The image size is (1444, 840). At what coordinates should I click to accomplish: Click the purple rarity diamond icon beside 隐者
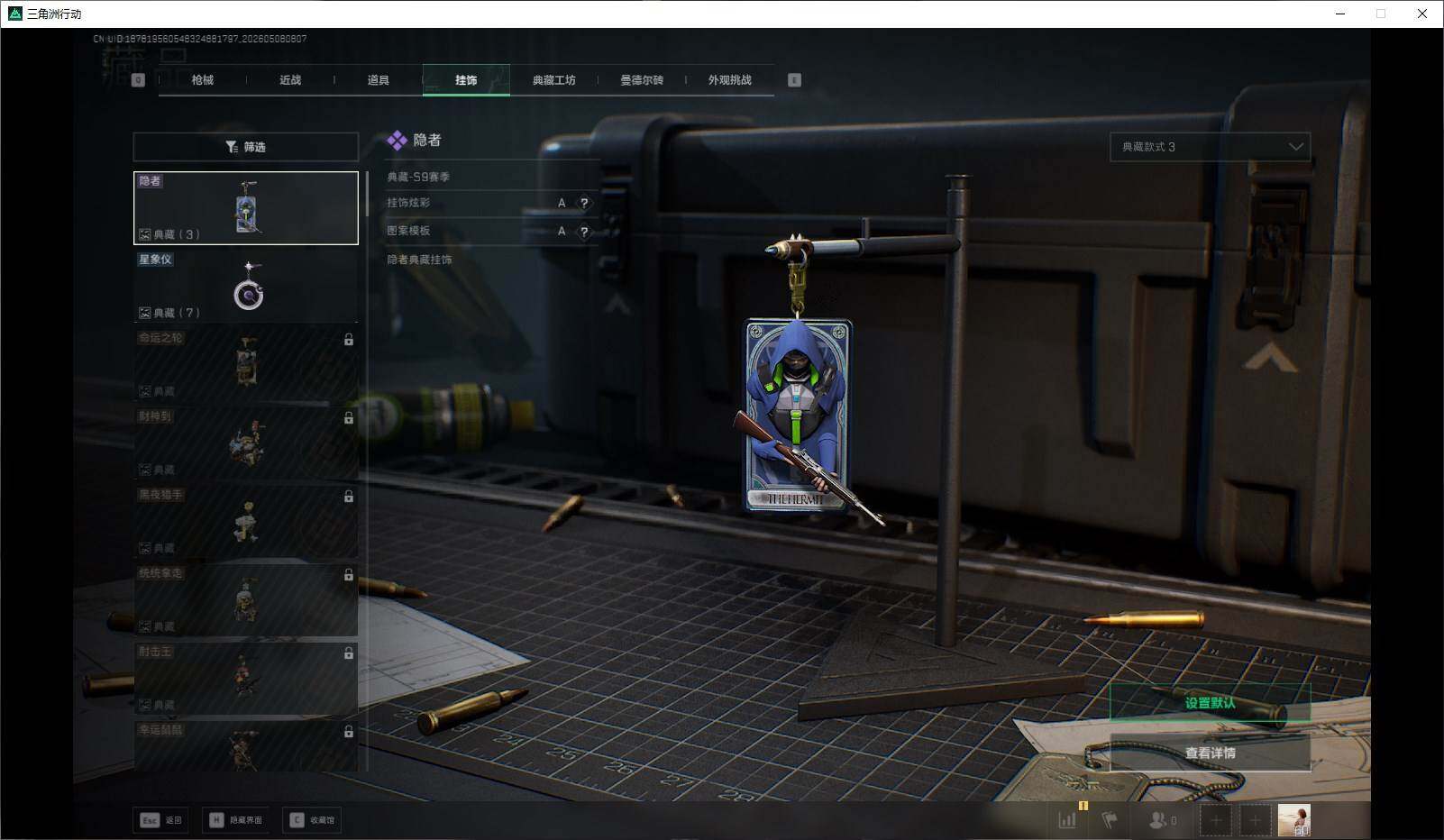click(397, 141)
